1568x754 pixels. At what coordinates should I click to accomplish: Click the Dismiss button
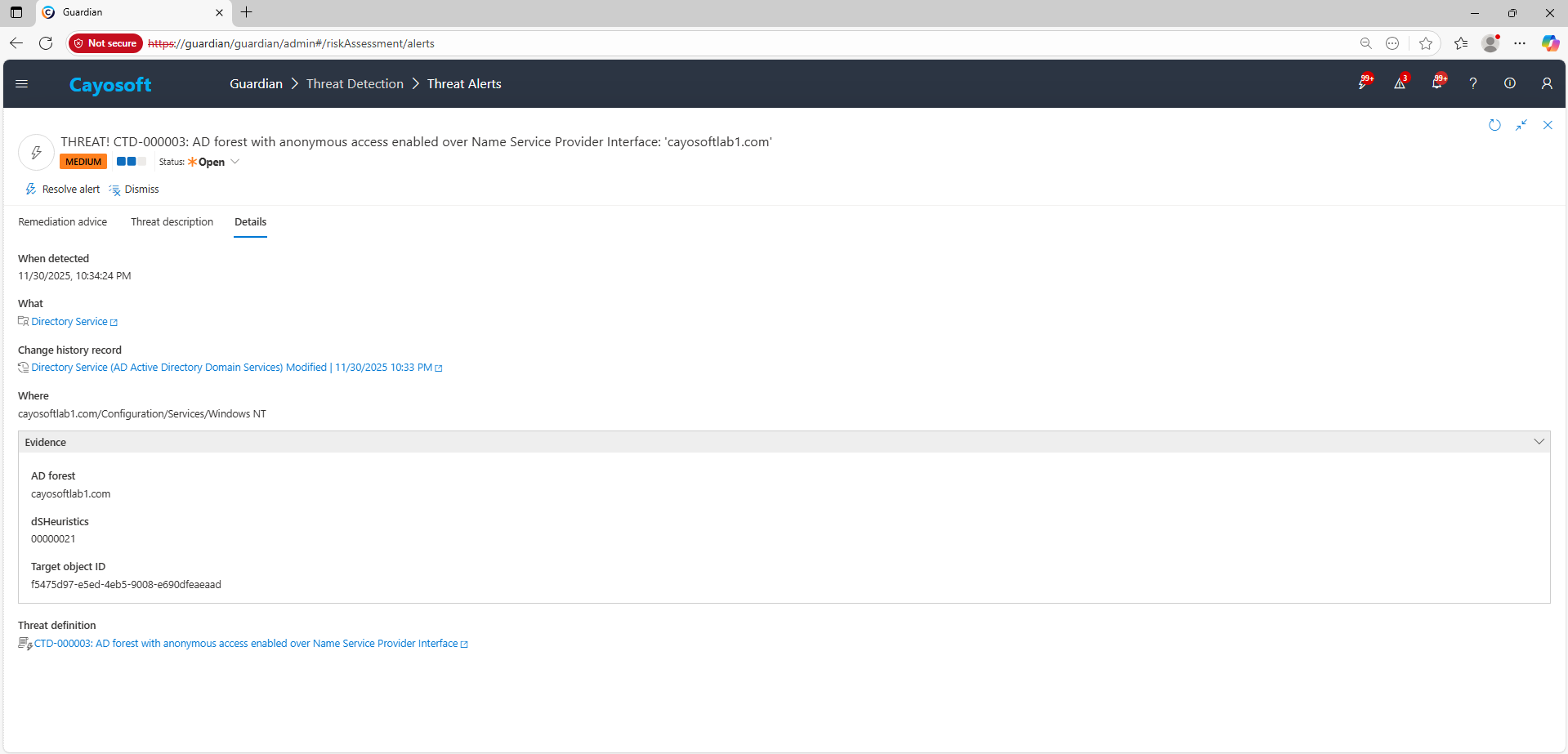(x=135, y=190)
